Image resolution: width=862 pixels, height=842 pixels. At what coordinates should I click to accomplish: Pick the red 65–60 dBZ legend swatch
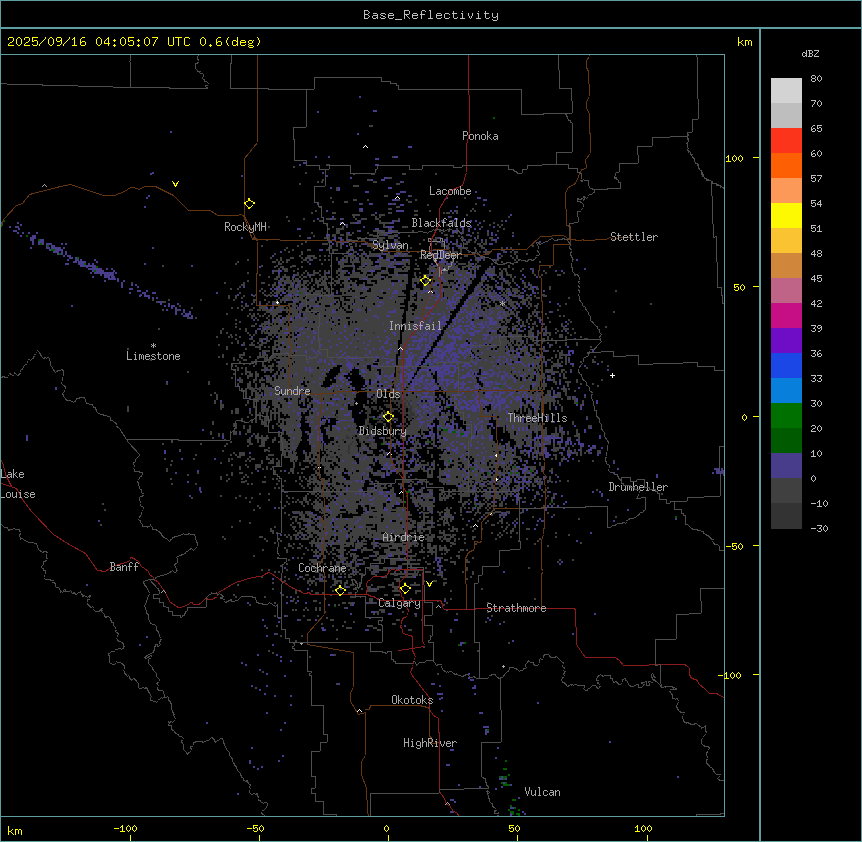click(x=786, y=141)
